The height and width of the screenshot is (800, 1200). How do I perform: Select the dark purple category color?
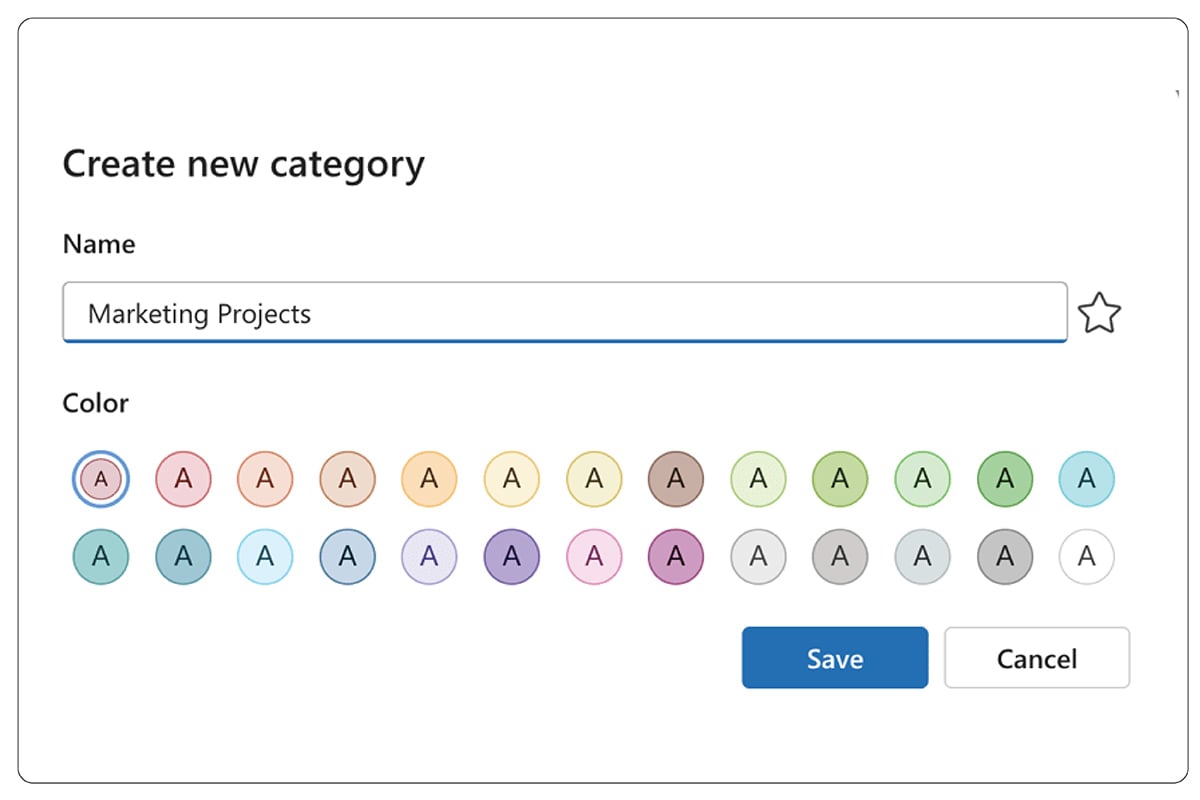(511, 557)
